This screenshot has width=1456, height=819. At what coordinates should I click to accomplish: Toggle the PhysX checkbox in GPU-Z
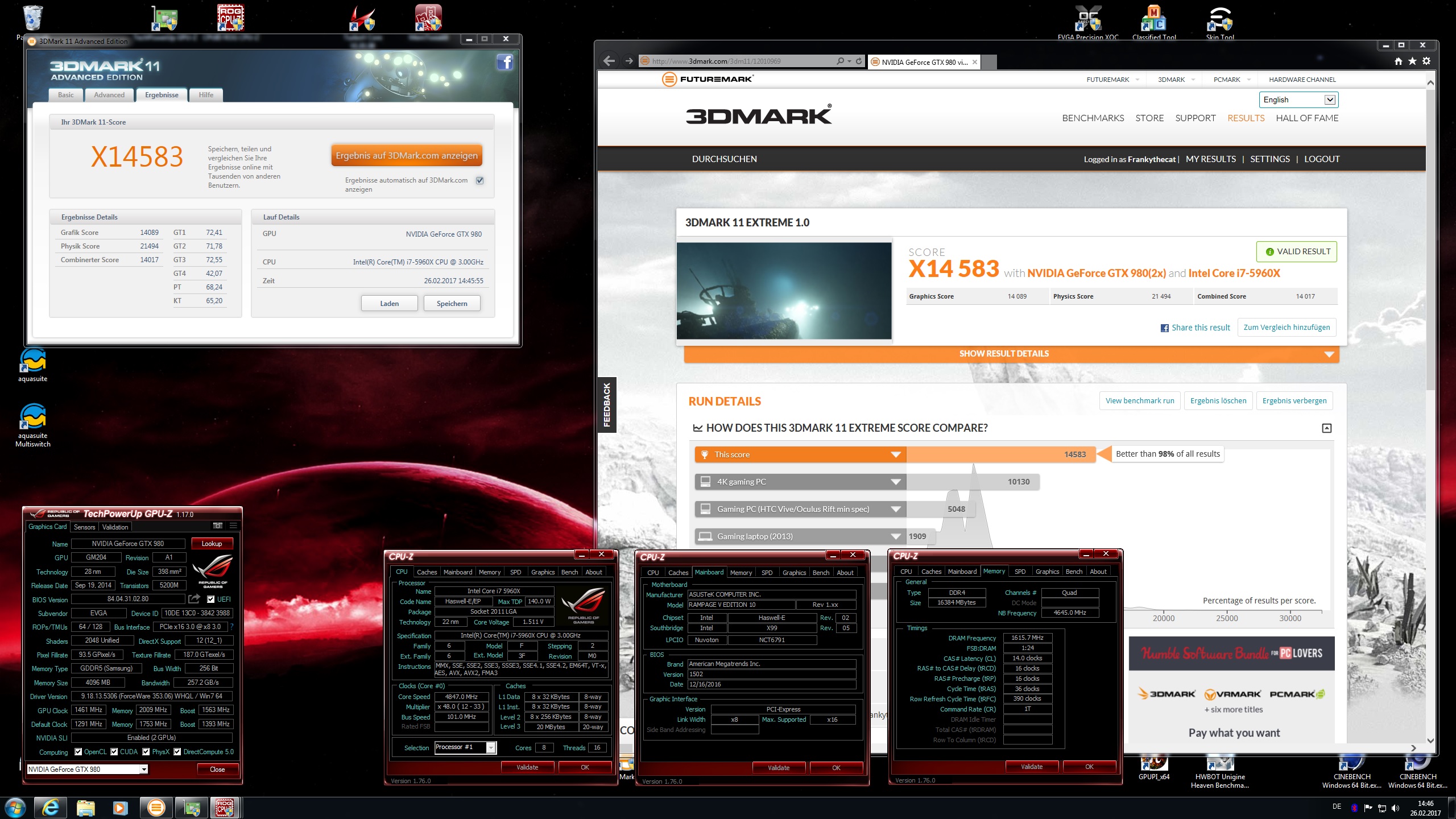(x=146, y=752)
